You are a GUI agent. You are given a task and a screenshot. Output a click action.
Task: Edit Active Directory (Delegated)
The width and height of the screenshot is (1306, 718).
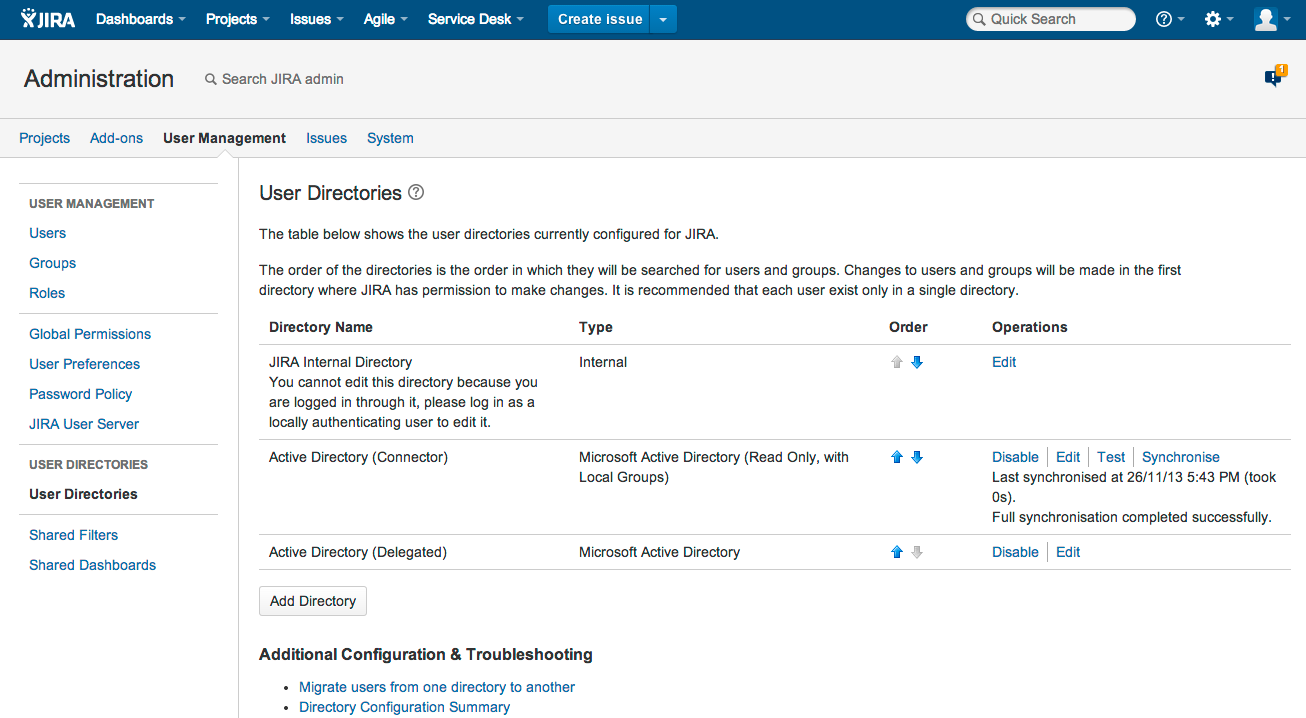point(1068,552)
